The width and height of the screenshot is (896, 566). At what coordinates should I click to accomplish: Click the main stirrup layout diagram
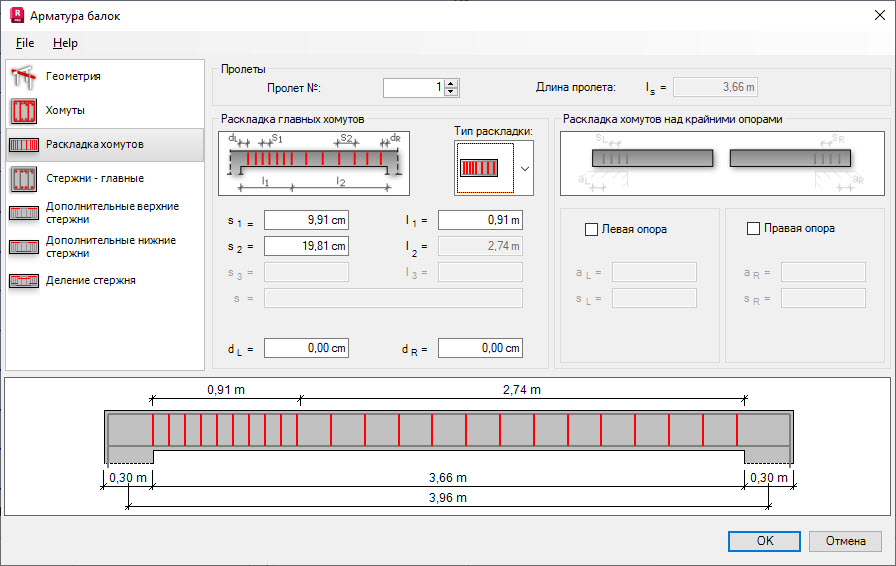click(314, 164)
